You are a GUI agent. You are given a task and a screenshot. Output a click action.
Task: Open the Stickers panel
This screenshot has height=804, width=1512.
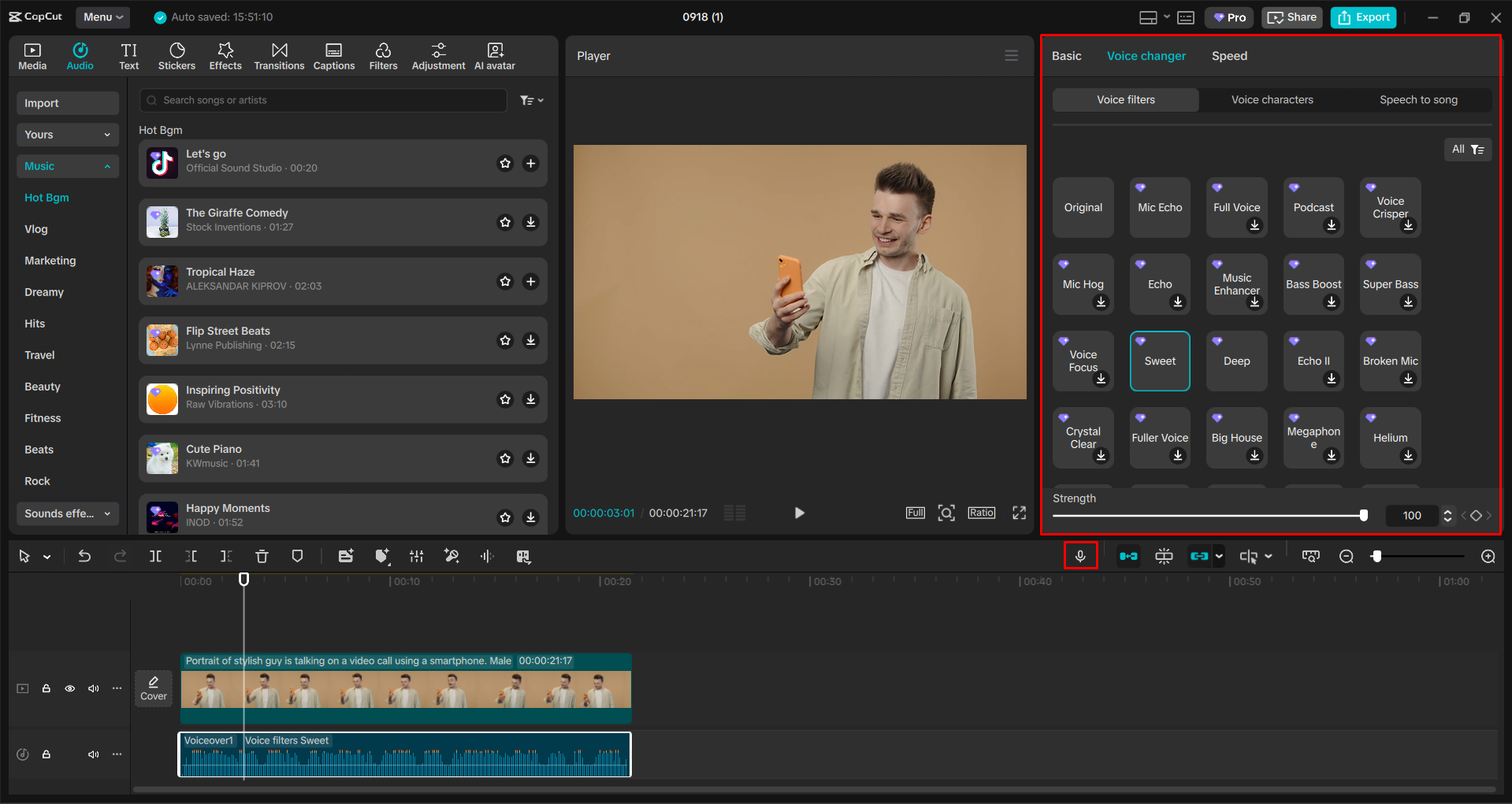(x=176, y=55)
